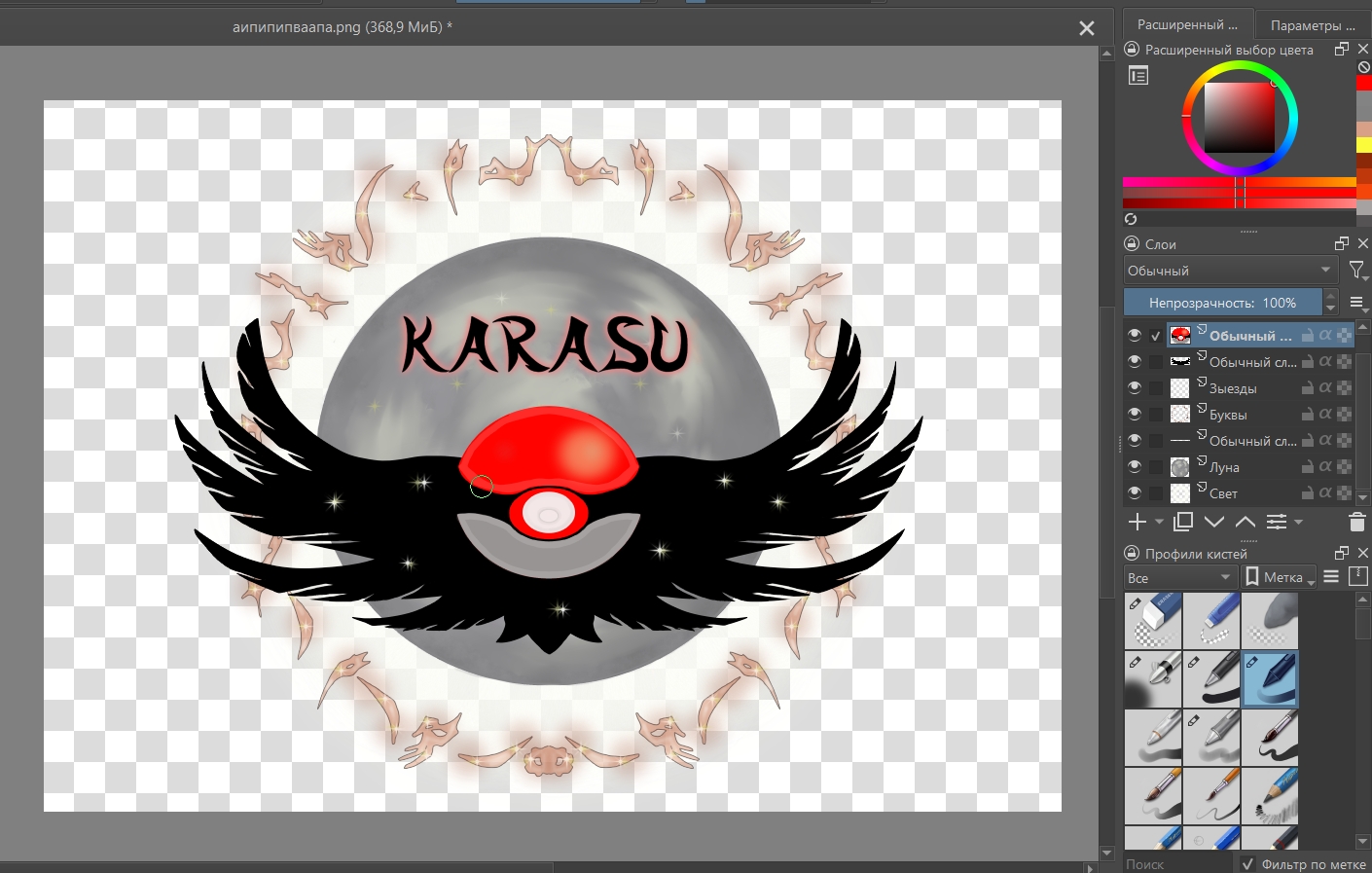Open layer properties sliders icon
The width and height of the screenshot is (1372, 873).
[1277, 522]
